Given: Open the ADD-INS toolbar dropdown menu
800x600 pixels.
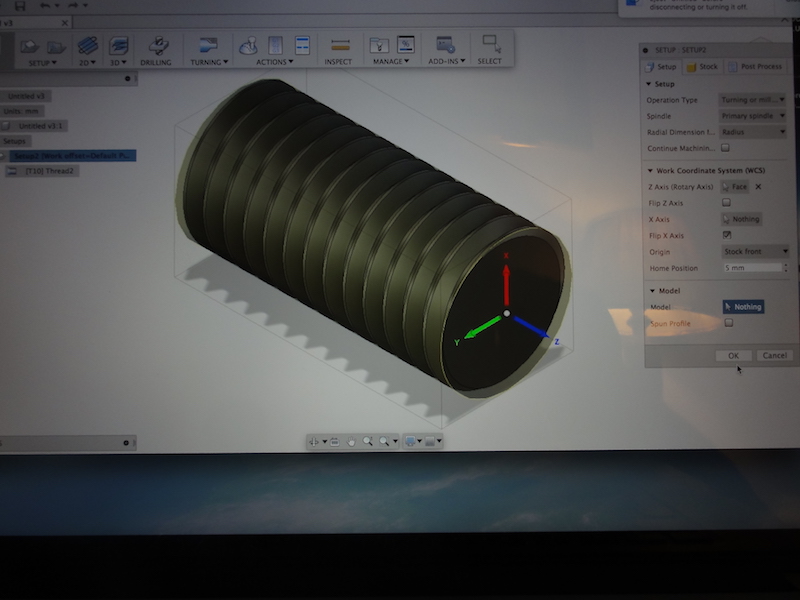Looking at the screenshot, I should click(x=447, y=61).
